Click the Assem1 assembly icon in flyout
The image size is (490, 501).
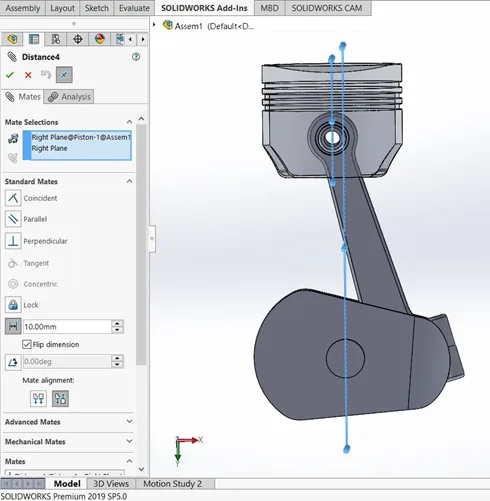click(x=168, y=25)
